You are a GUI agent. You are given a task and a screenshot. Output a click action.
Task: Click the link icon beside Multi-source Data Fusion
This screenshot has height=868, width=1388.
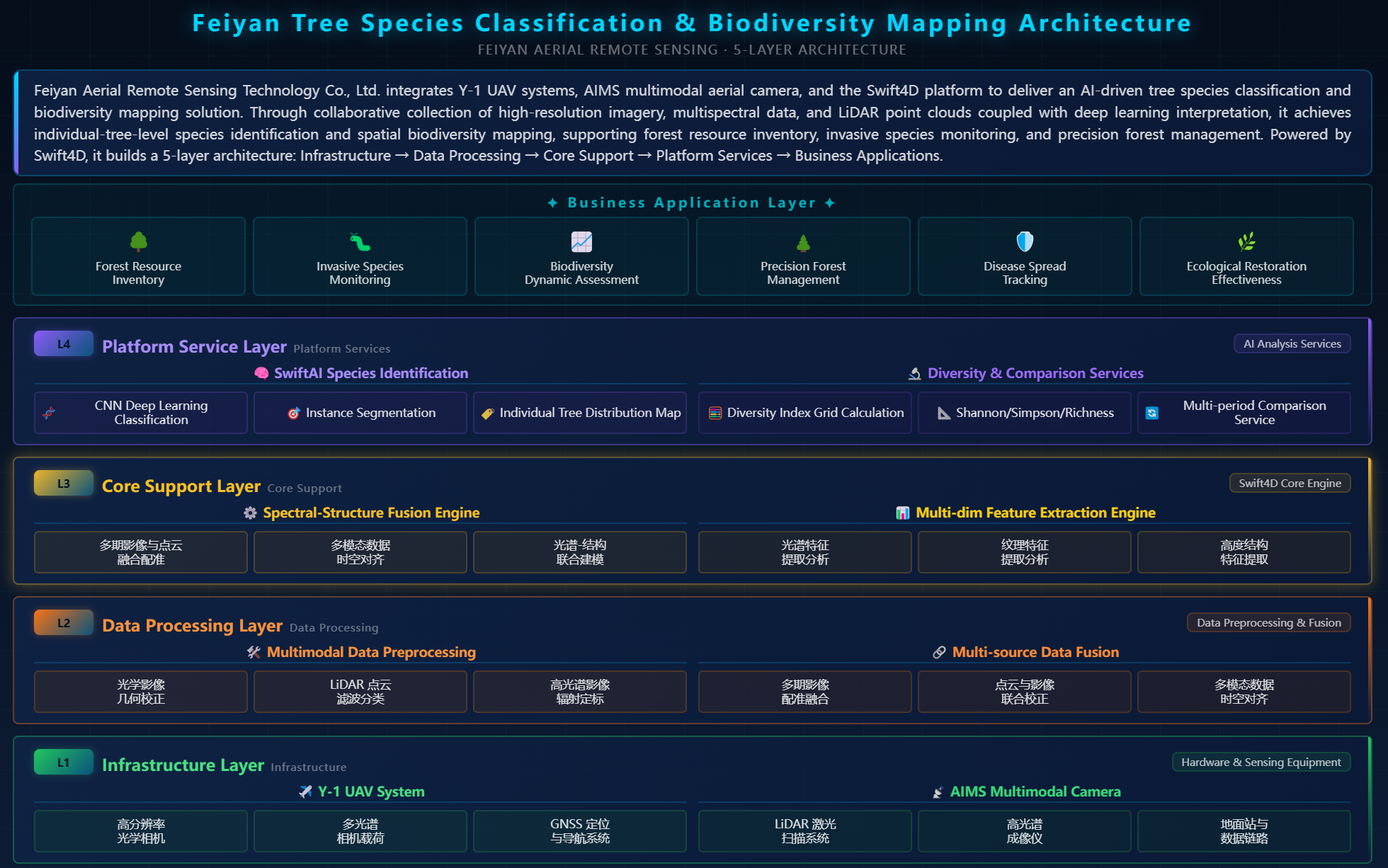click(x=939, y=652)
